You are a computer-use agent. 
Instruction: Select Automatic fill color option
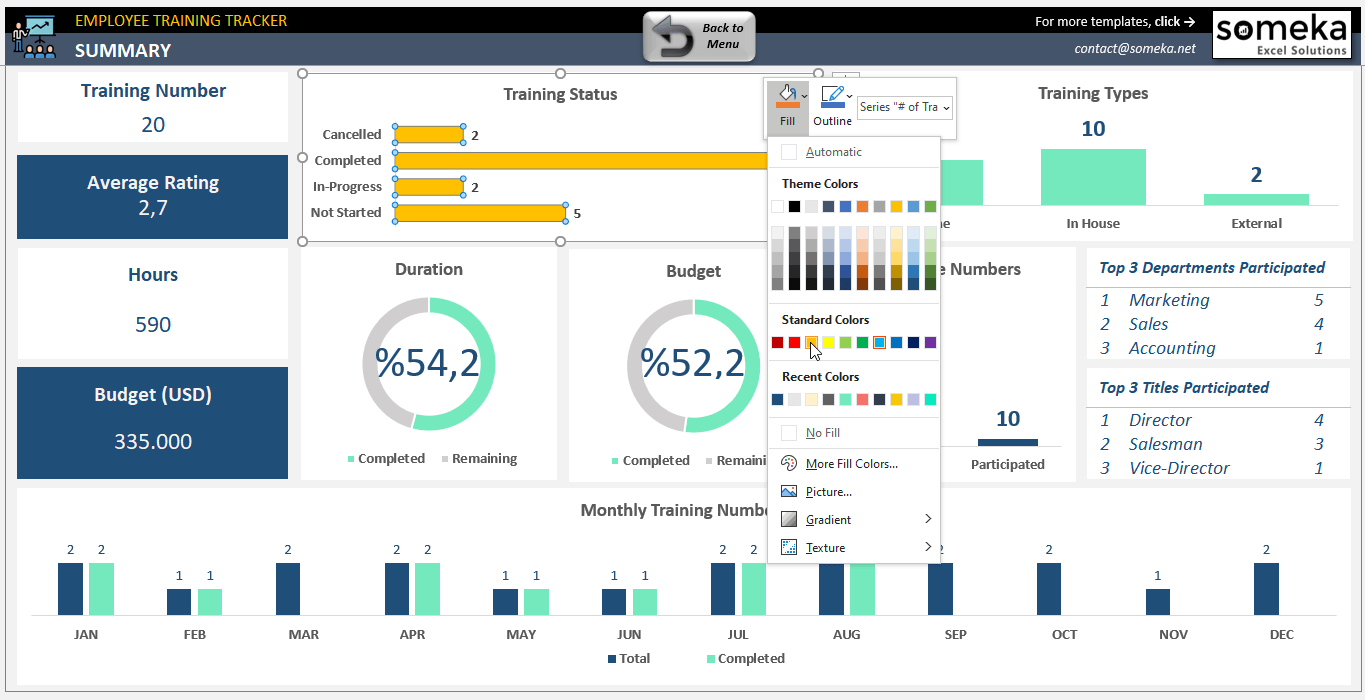833,152
